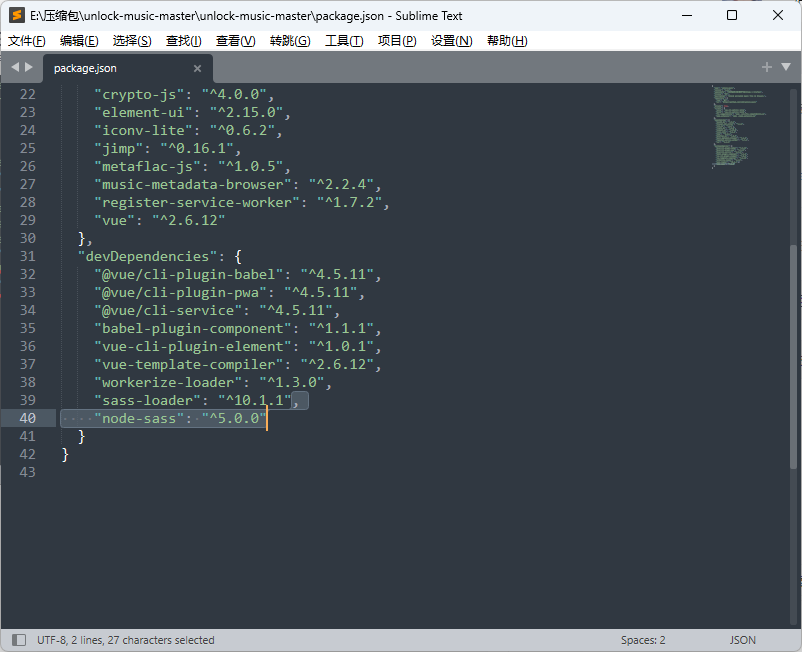Open the 文件(F) menu
Screen dimensions: 802x652
27,41
